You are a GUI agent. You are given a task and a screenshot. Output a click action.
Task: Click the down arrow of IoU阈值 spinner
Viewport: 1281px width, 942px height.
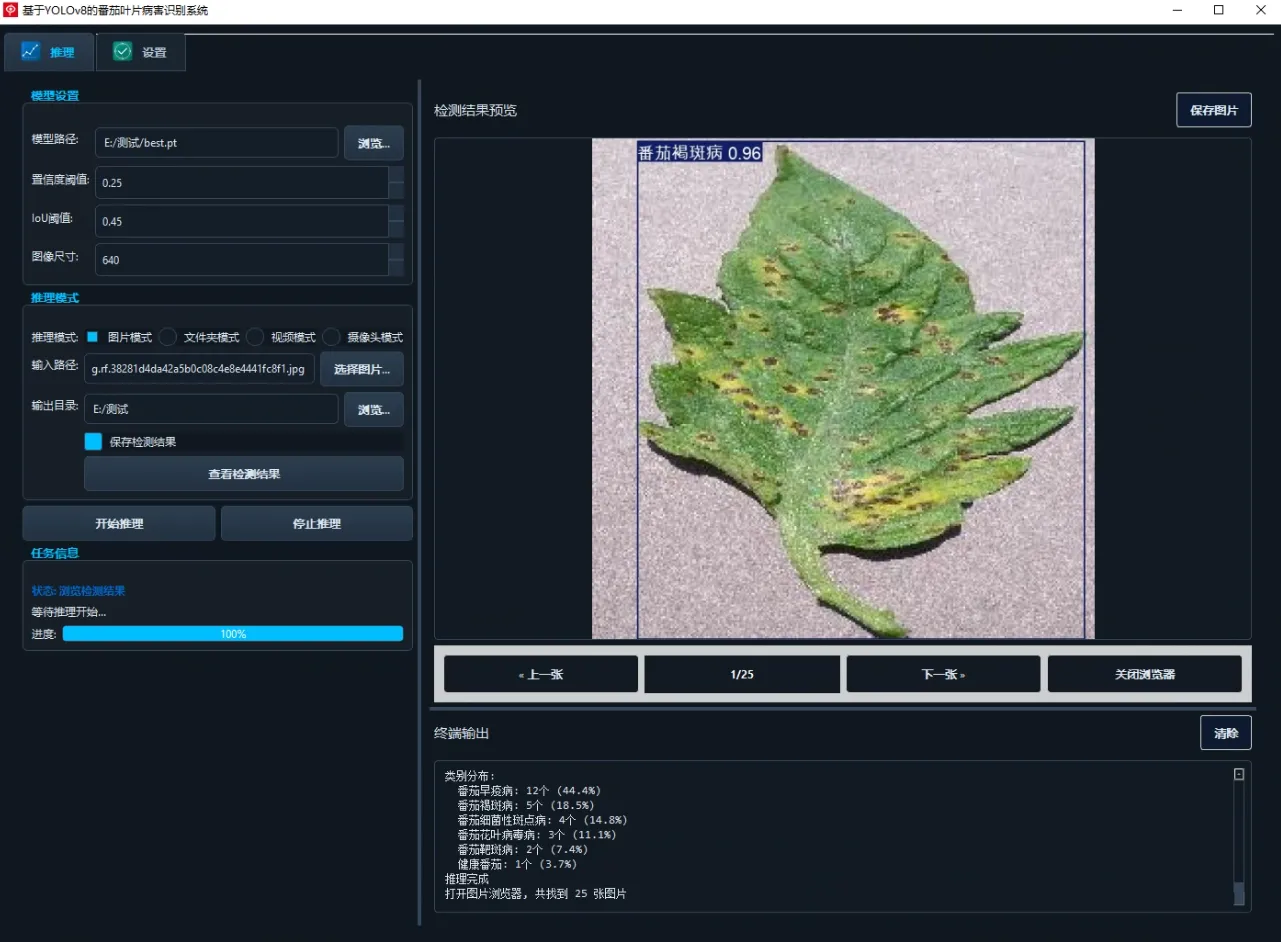click(394, 228)
